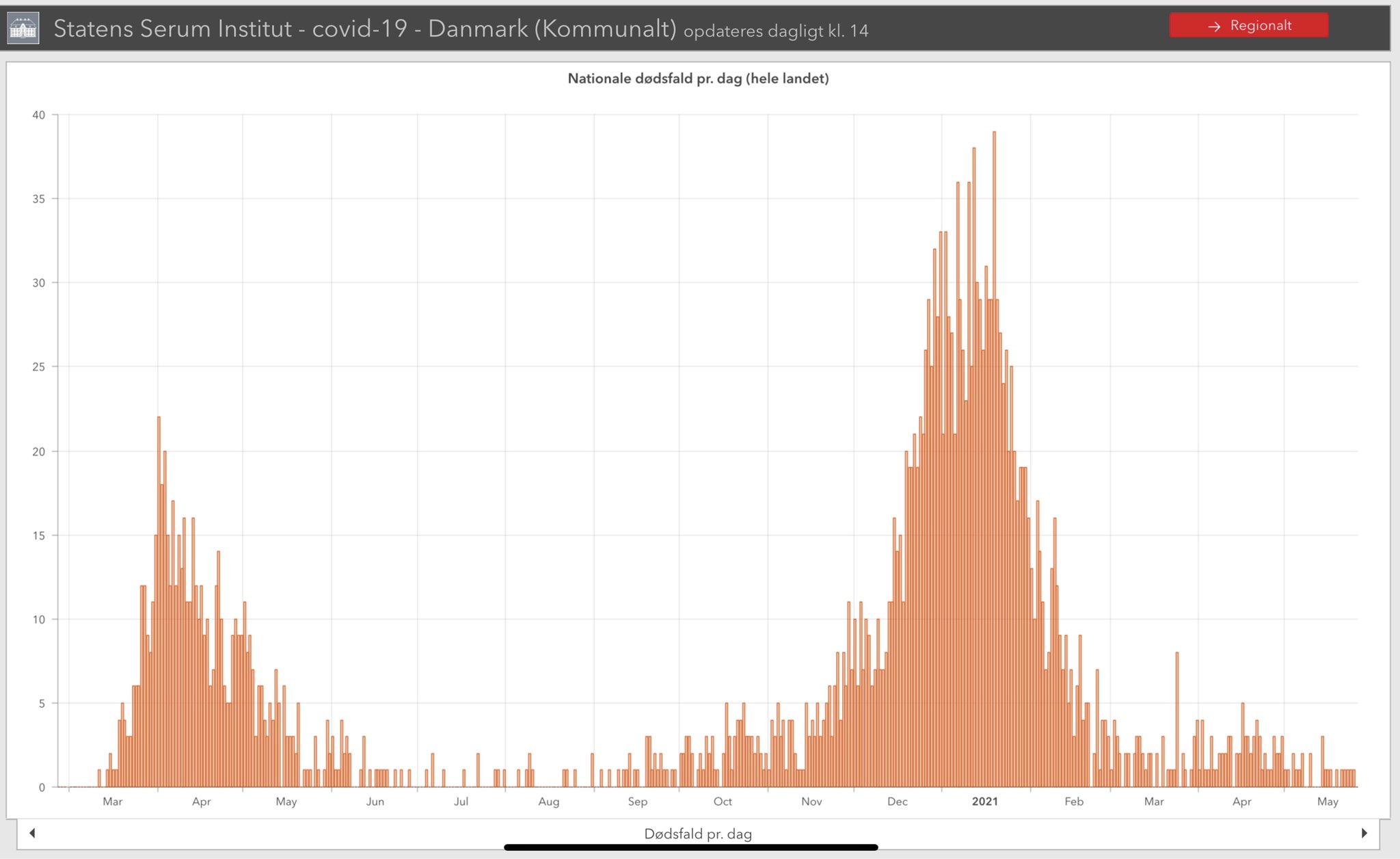Click the 40 value on the y-axis
The image size is (1400, 859).
pyautogui.click(x=39, y=115)
